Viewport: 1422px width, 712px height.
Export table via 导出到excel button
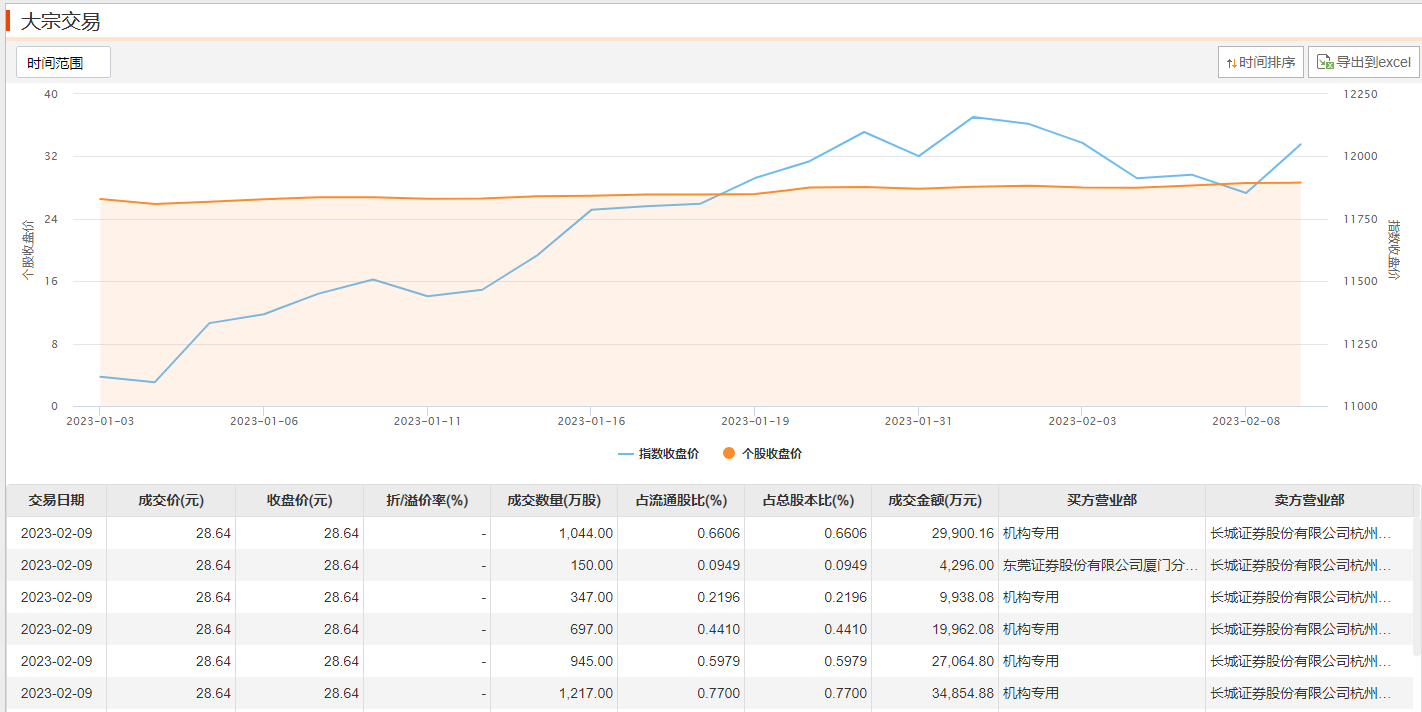pos(1363,62)
